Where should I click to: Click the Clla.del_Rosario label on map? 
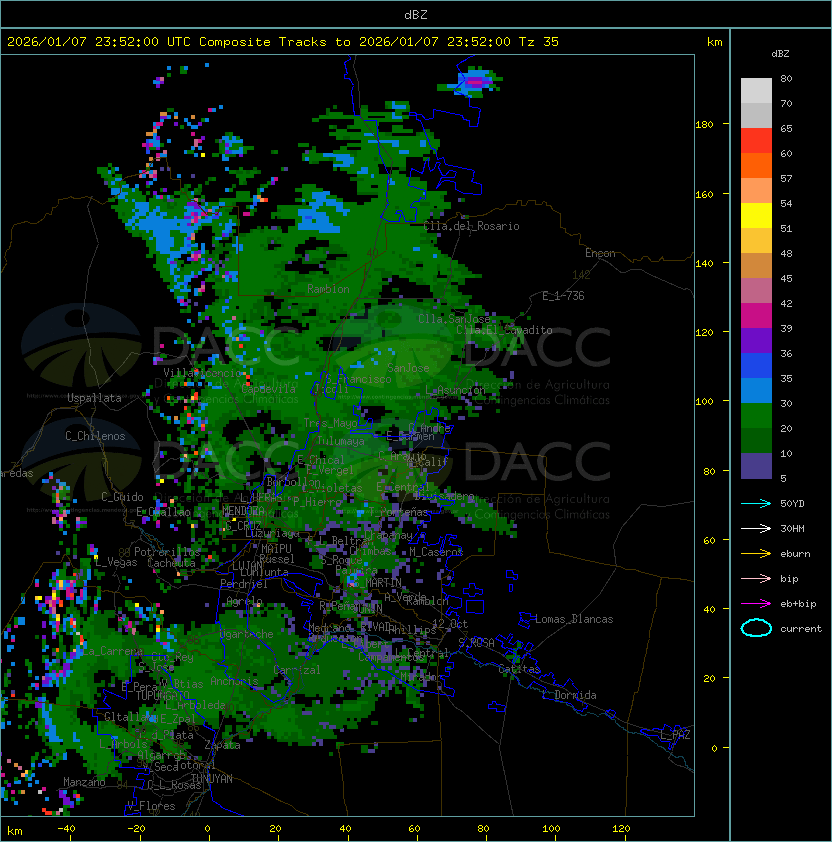pyautogui.click(x=472, y=226)
